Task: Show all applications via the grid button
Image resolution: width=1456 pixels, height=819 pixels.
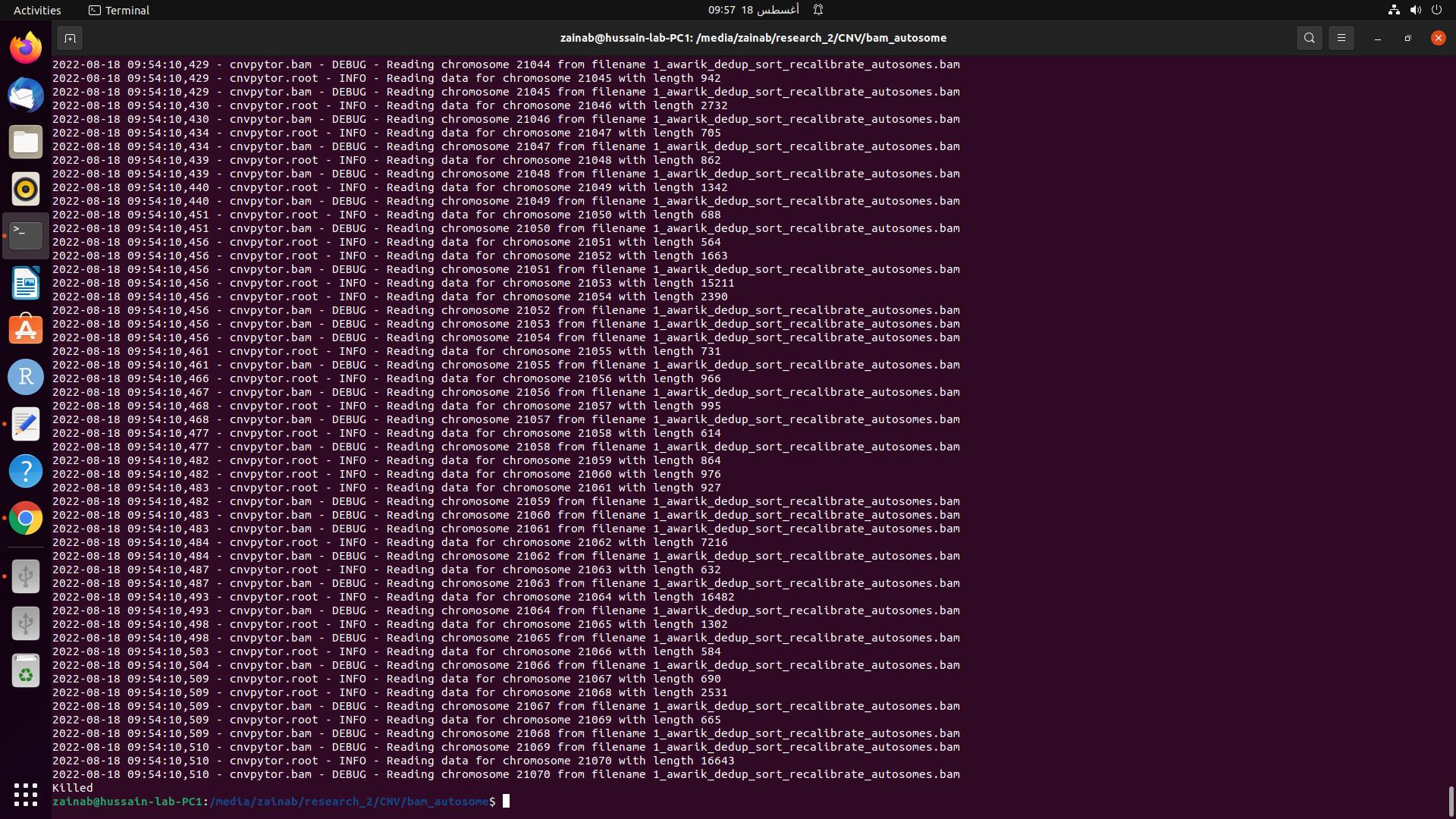Action: tap(25, 795)
